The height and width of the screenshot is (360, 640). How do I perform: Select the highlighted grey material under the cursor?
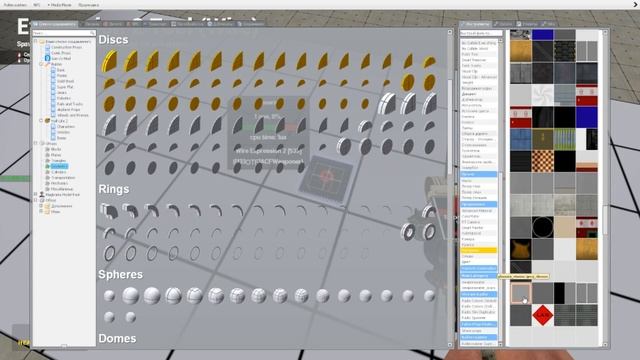(521, 293)
